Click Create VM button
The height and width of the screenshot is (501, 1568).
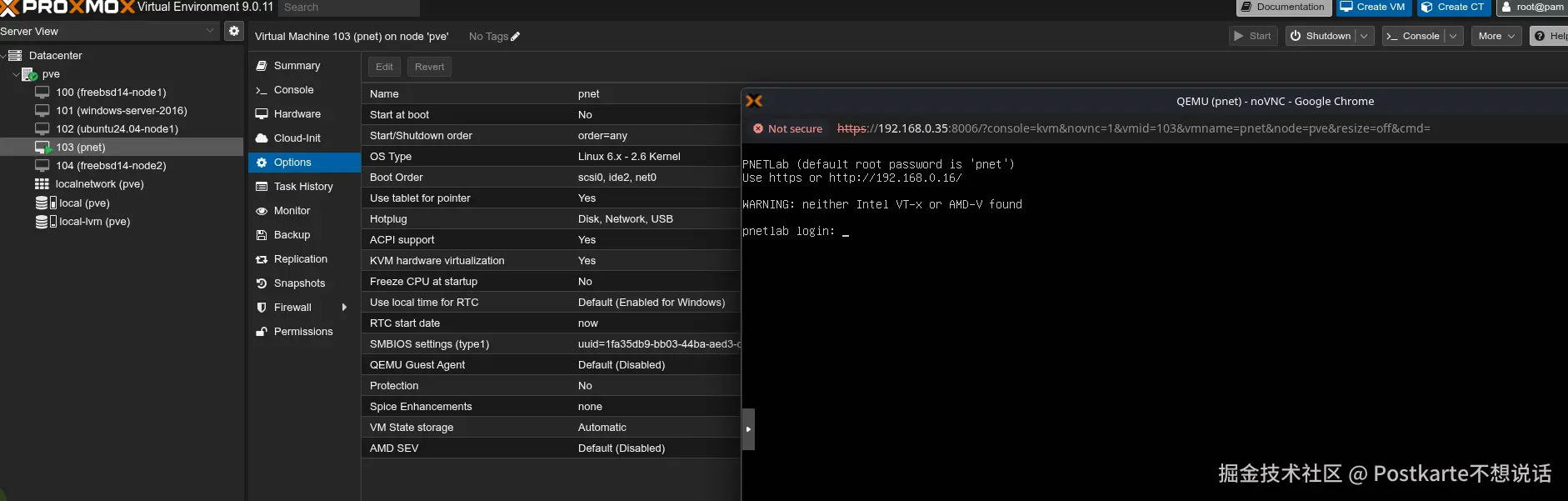point(1373,8)
